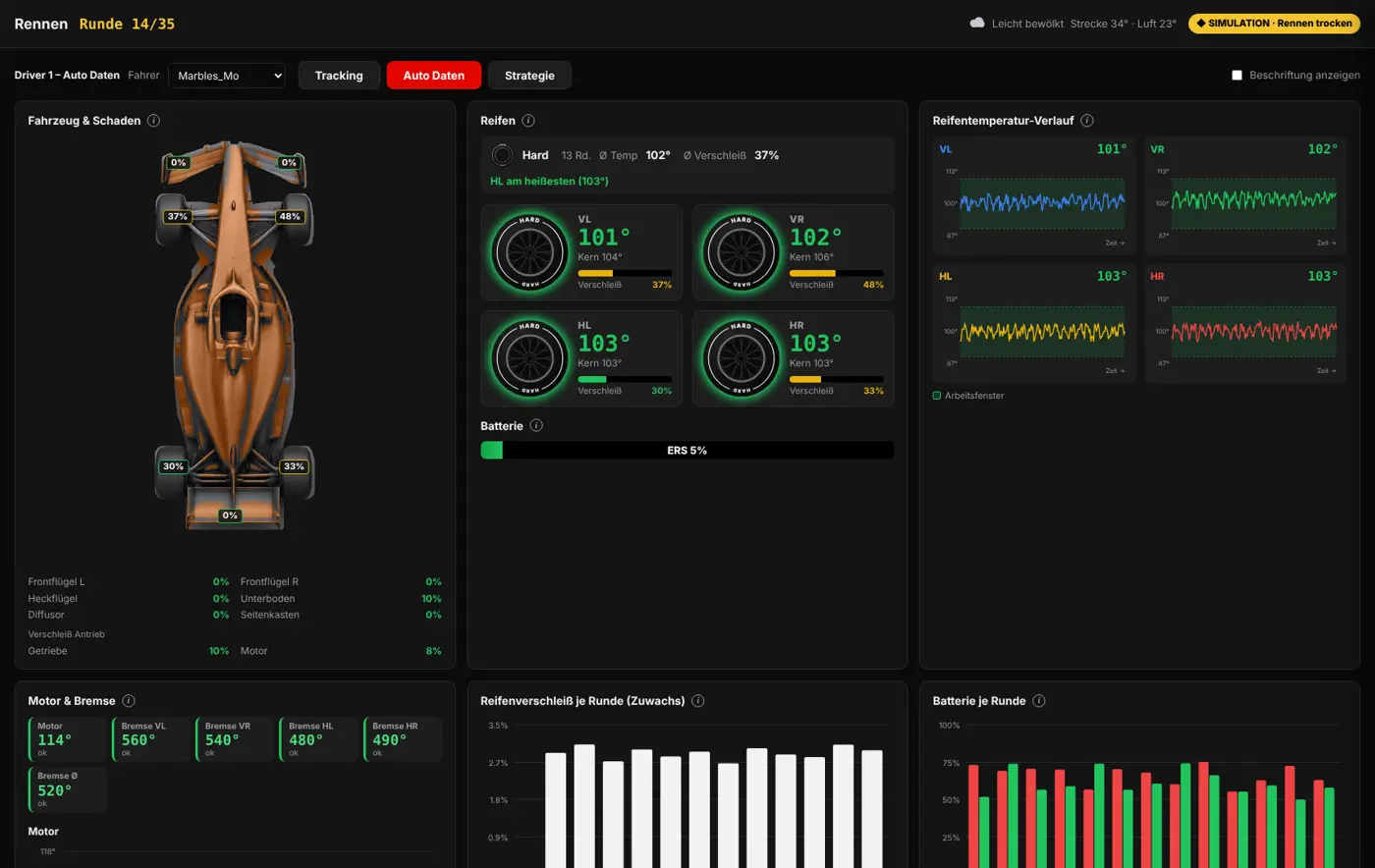
Task: Select the VR tyre wheel graphic
Action: point(742,251)
